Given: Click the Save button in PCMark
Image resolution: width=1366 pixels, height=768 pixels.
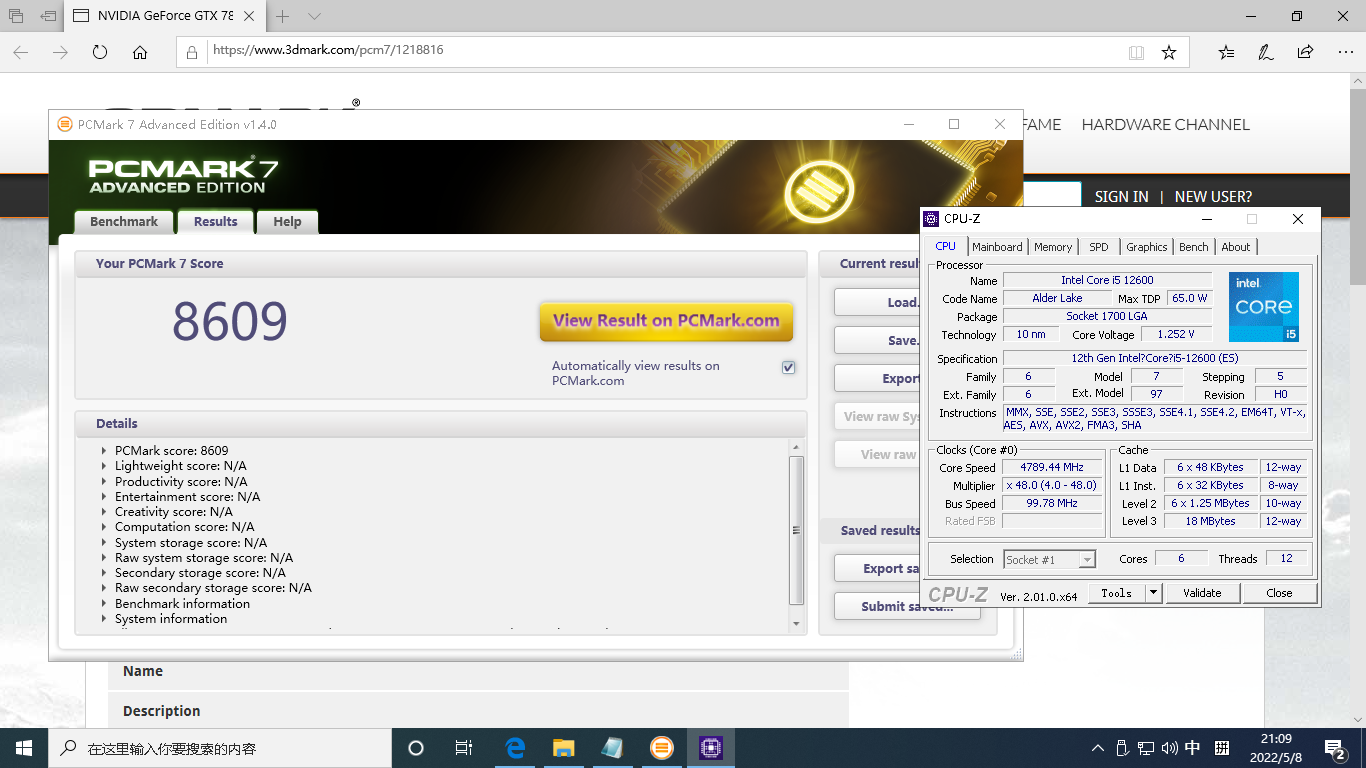Looking at the screenshot, I should pos(877,340).
